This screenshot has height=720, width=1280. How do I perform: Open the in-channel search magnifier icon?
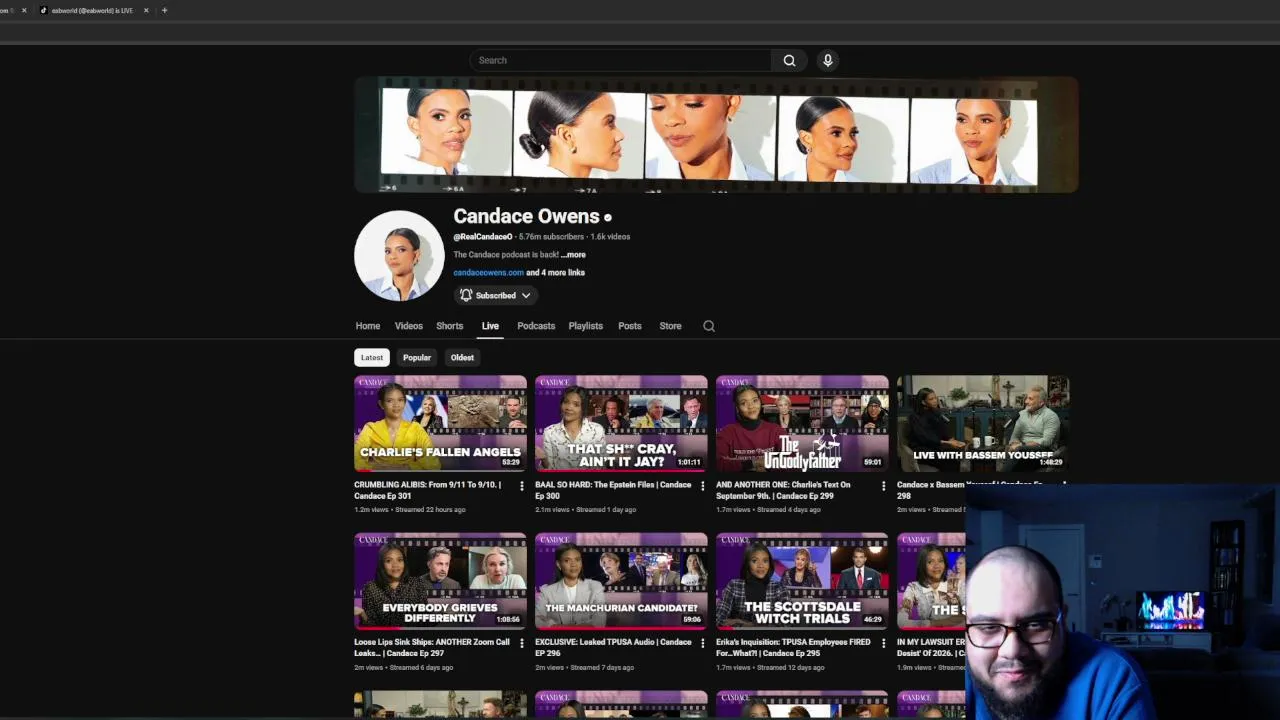click(x=709, y=326)
